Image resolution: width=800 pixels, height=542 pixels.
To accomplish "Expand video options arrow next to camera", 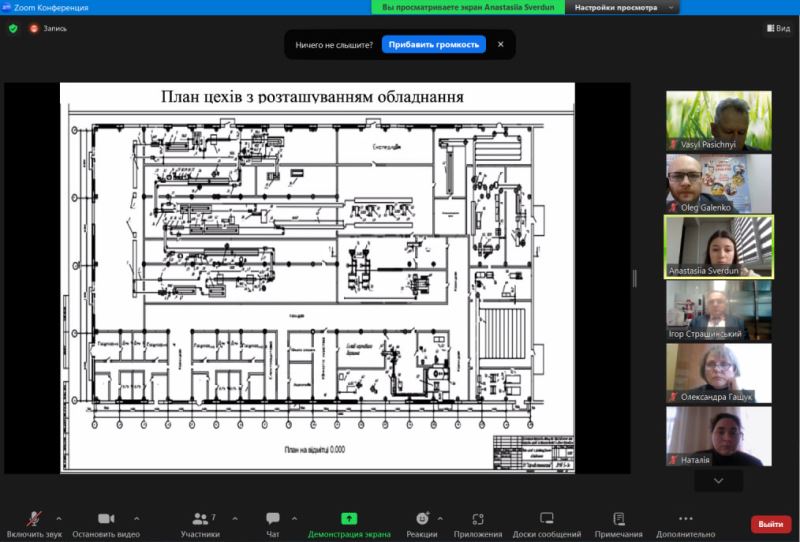I will [137, 518].
